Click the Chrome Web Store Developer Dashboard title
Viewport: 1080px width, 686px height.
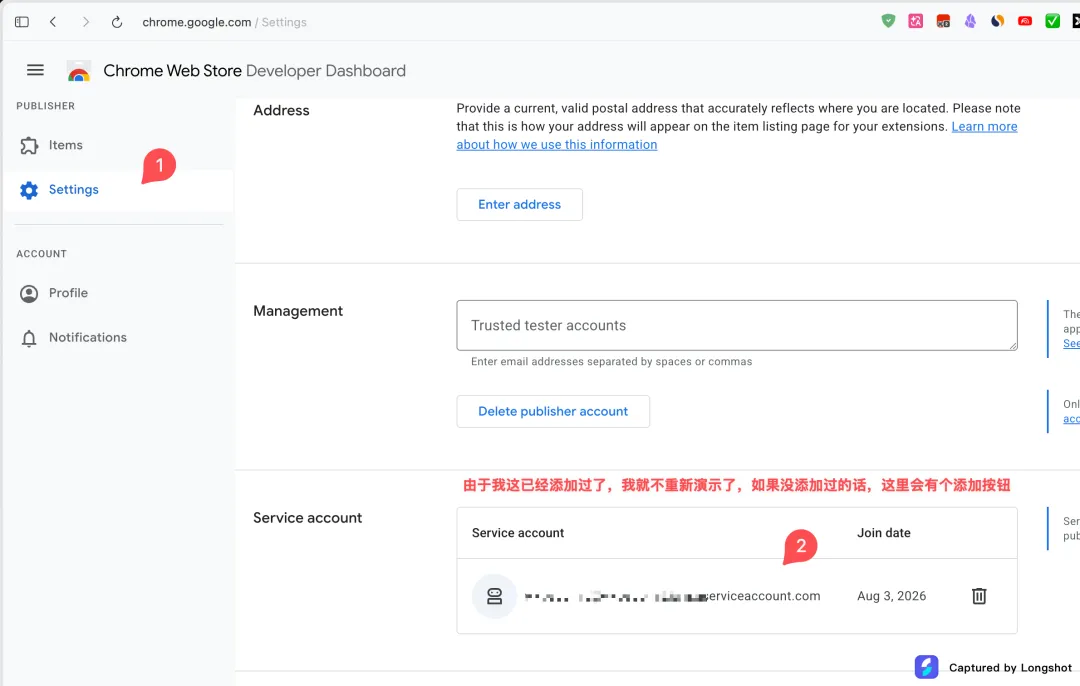click(254, 71)
